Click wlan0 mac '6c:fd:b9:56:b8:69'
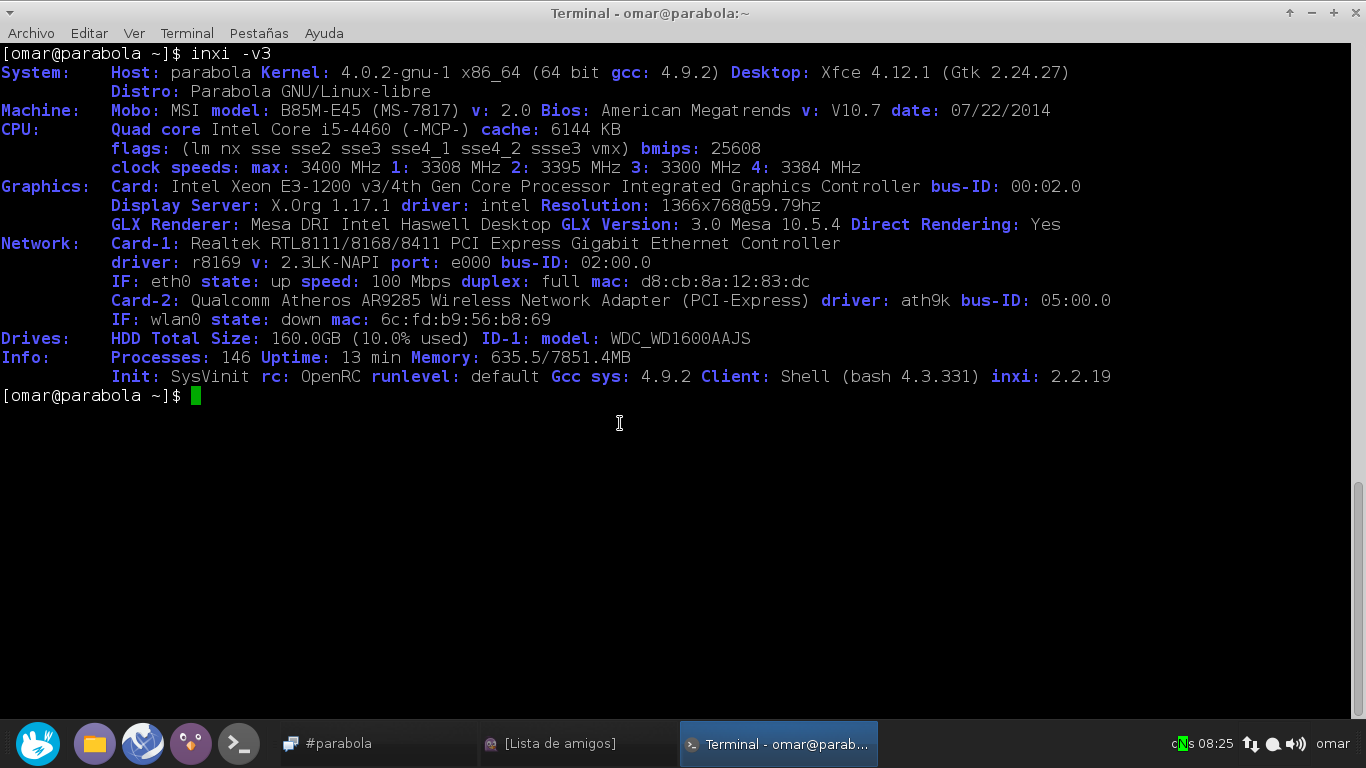 pyautogui.click(x=466, y=320)
